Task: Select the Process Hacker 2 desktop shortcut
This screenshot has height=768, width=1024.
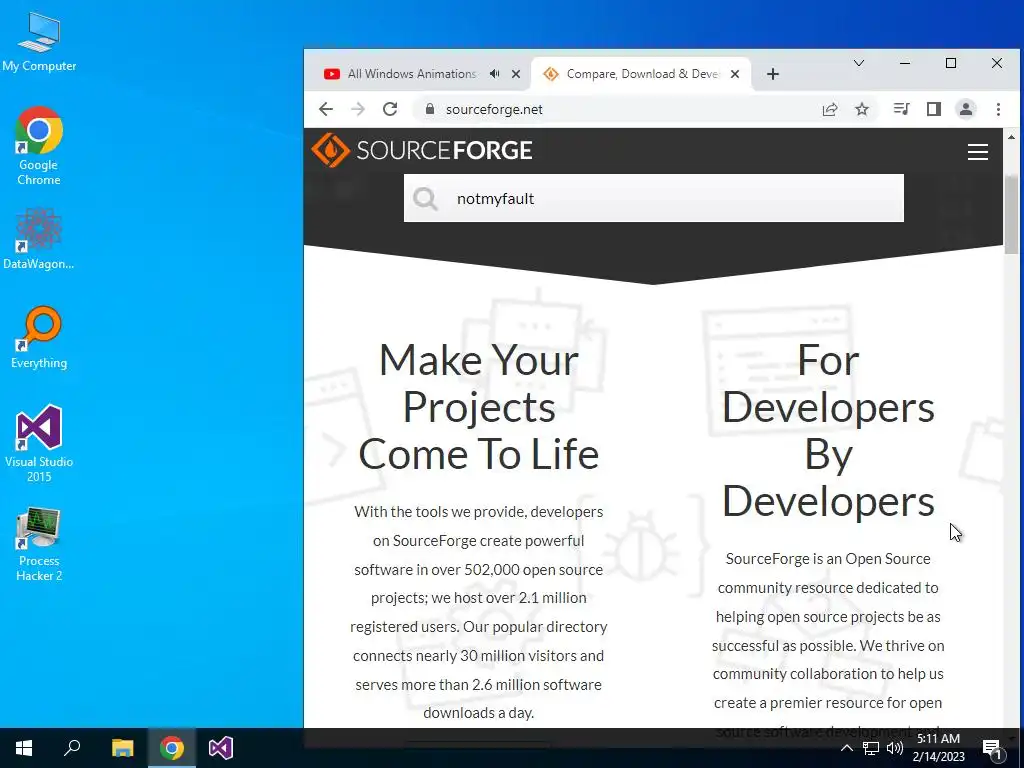Action: click(x=39, y=545)
